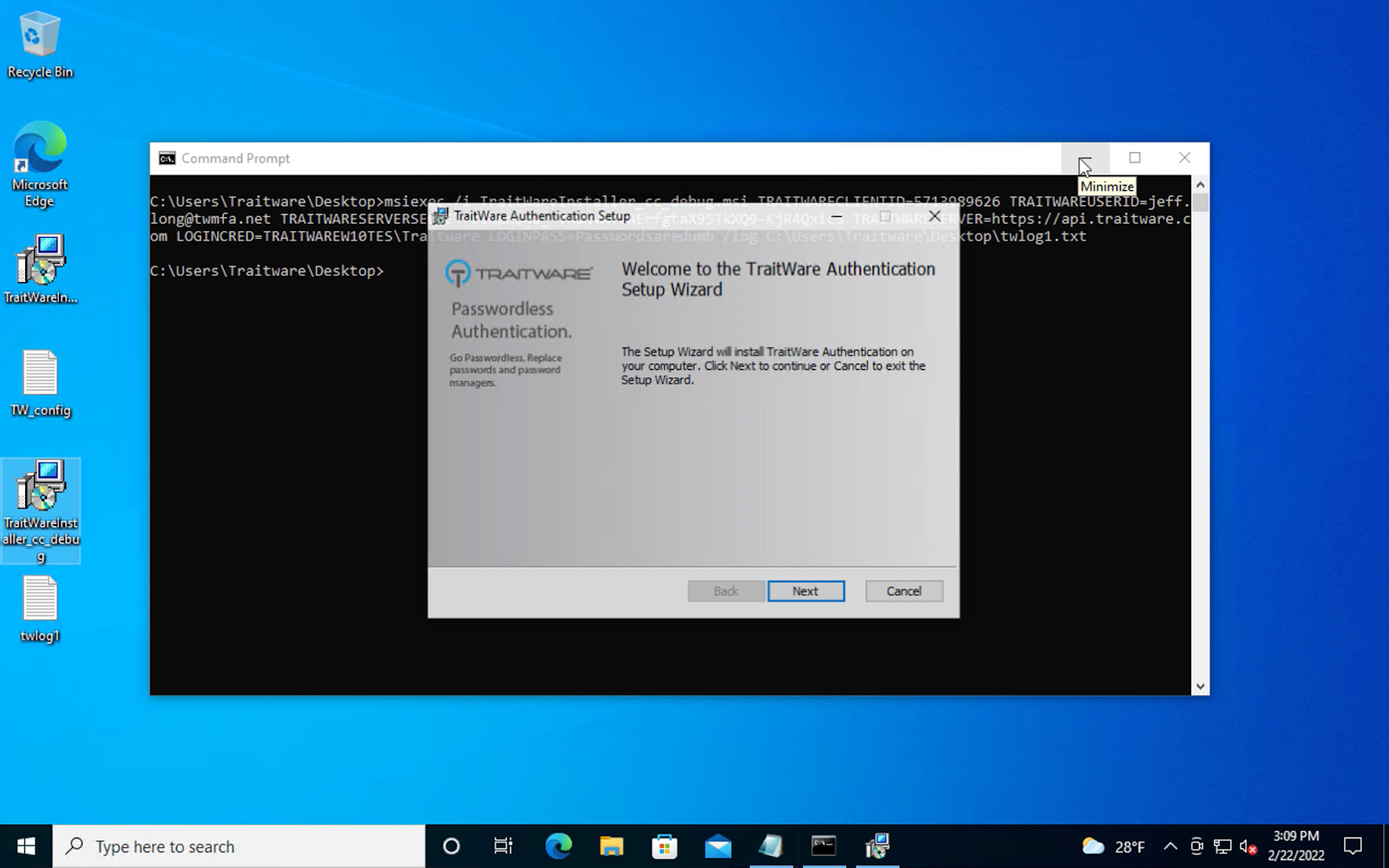Select the TW_config file on desktop
This screenshot has height=868, width=1389.
40,383
